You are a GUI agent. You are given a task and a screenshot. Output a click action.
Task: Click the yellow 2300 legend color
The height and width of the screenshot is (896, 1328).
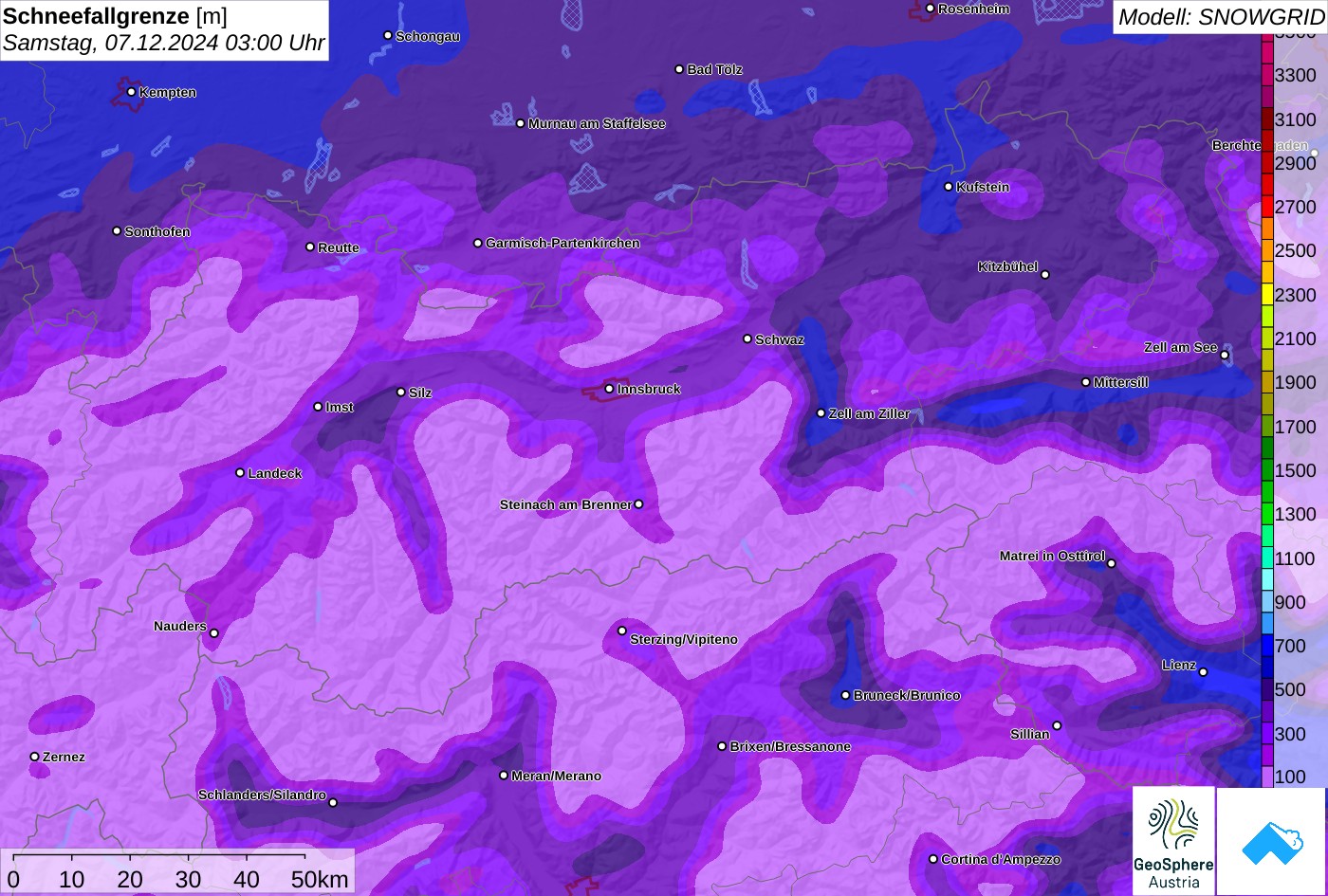1267,295
